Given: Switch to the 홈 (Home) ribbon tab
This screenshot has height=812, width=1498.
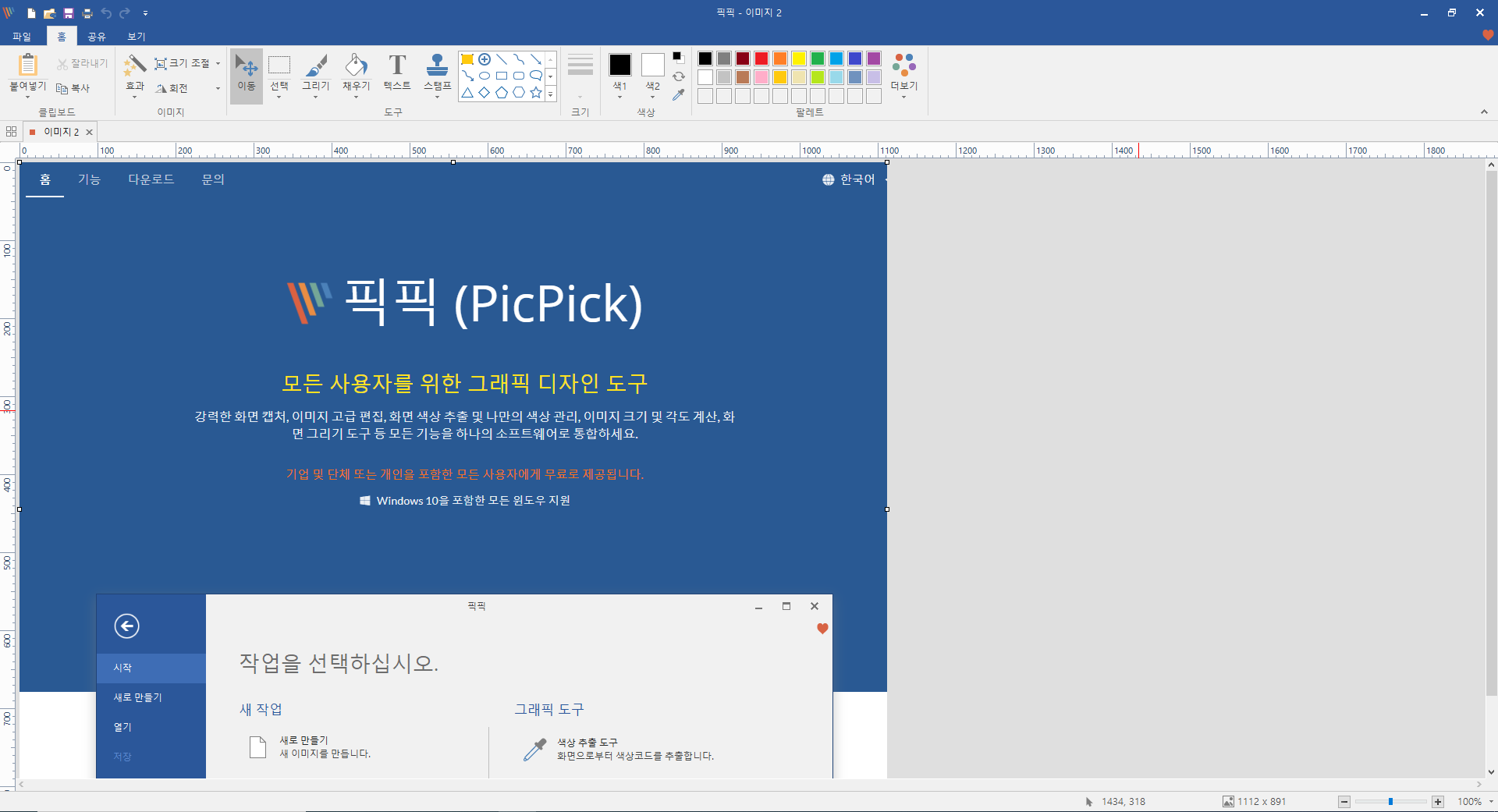Looking at the screenshot, I should point(62,37).
